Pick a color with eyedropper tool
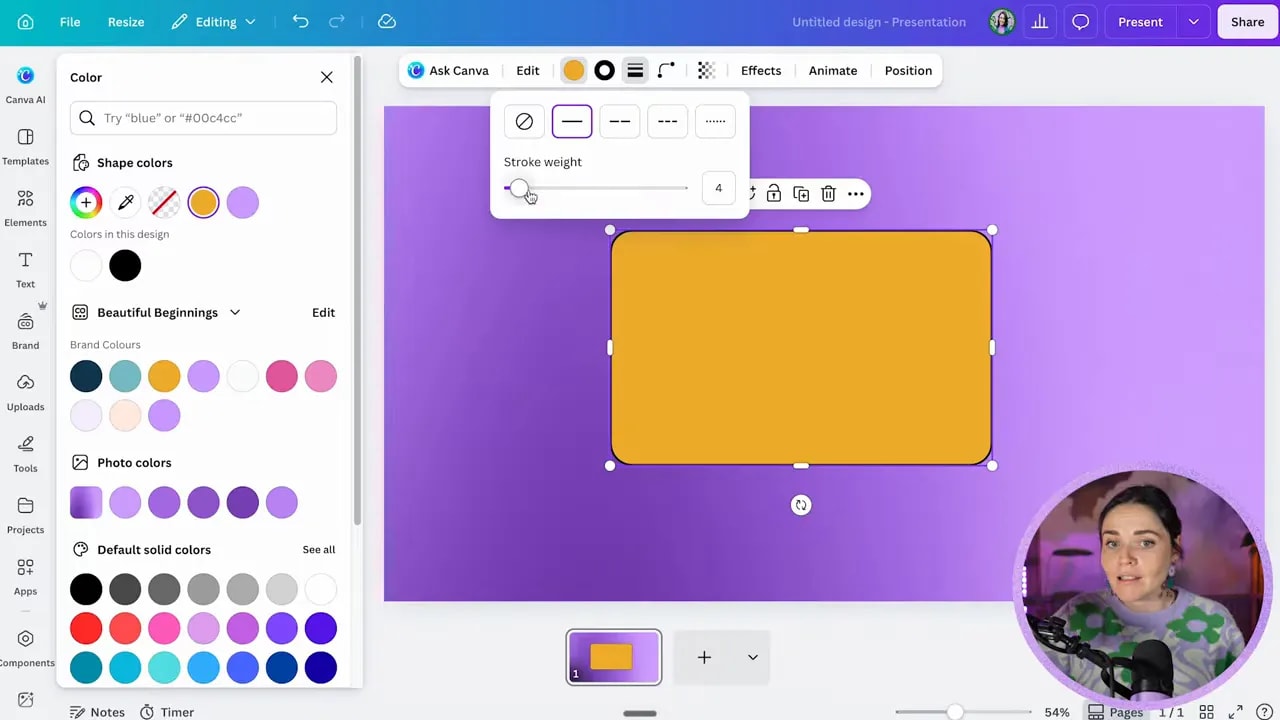The width and height of the screenshot is (1280, 720). click(125, 203)
